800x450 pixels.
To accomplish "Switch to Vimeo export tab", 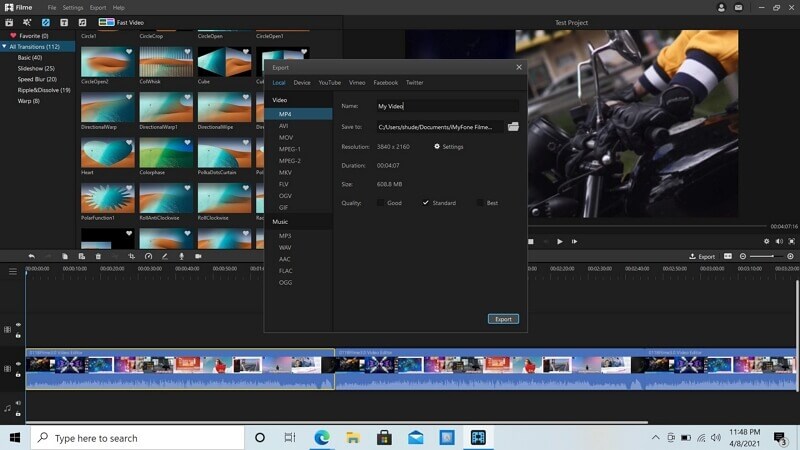I will pyautogui.click(x=357, y=82).
